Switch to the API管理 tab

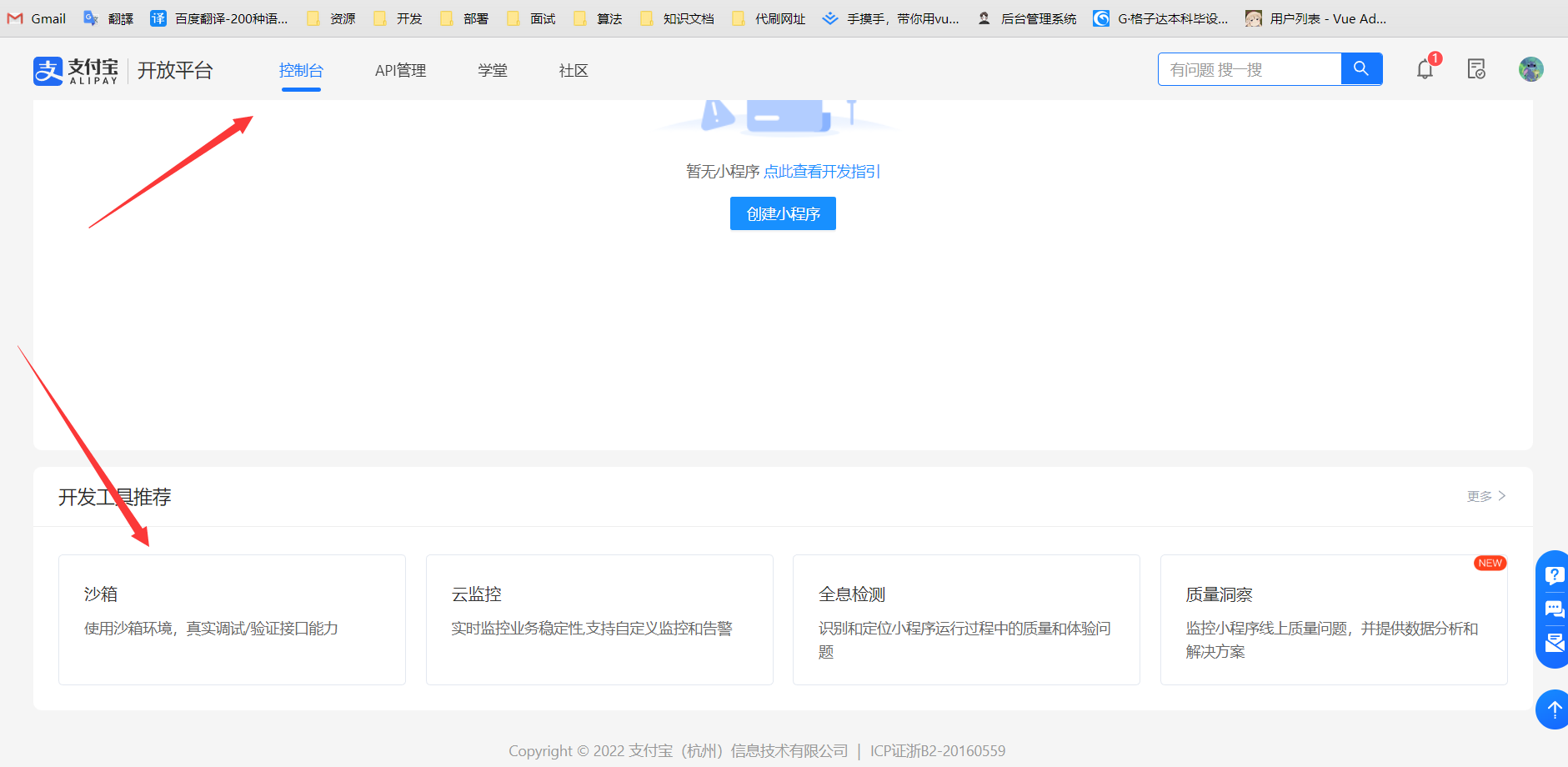pos(401,71)
